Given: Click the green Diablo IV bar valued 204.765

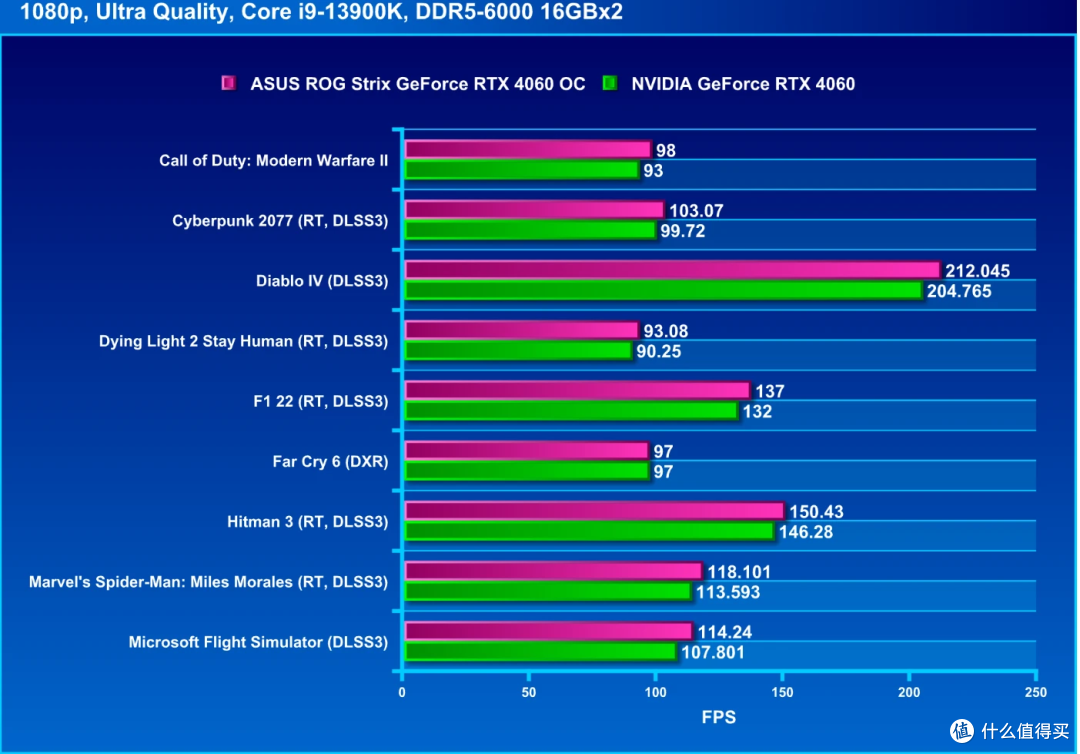Looking at the screenshot, I should (x=663, y=291).
